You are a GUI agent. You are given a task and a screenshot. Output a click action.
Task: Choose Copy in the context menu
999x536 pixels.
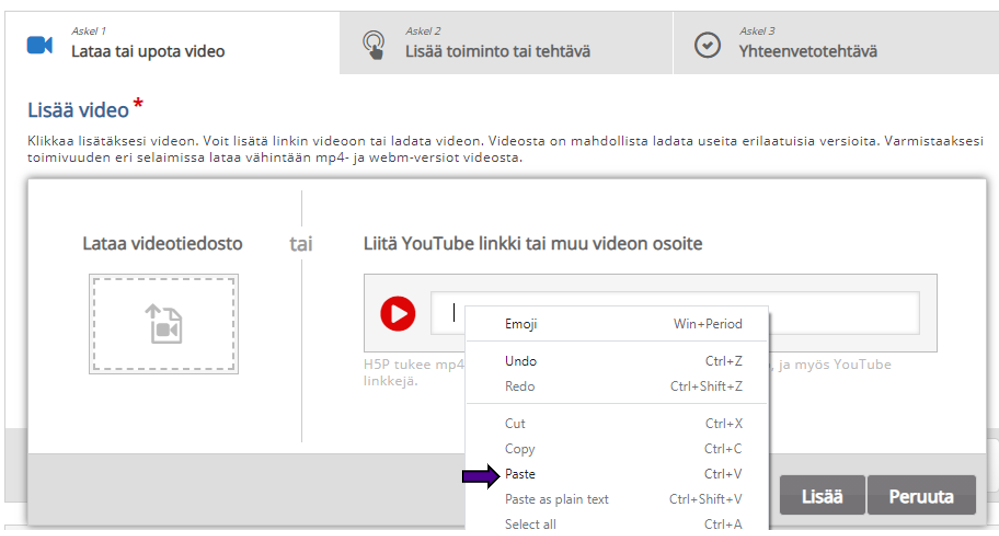[x=519, y=449]
